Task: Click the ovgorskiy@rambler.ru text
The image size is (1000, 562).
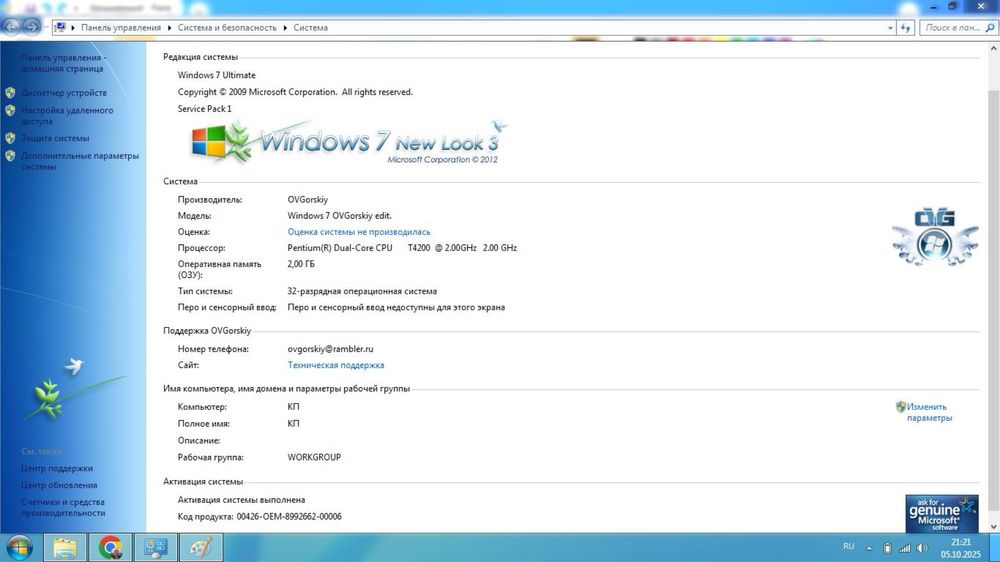Action: tap(330, 349)
